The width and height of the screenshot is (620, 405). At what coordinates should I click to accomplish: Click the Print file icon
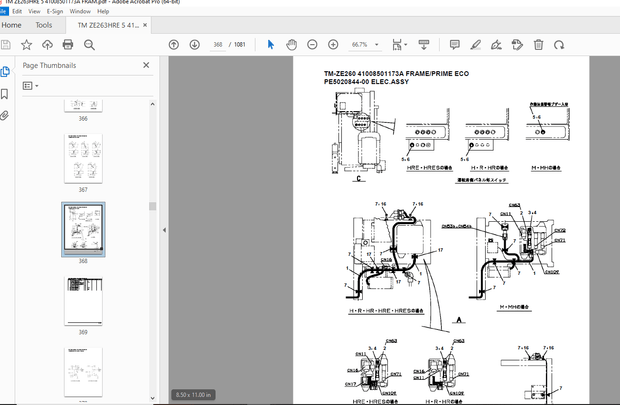pyautogui.click(x=68, y=45)
